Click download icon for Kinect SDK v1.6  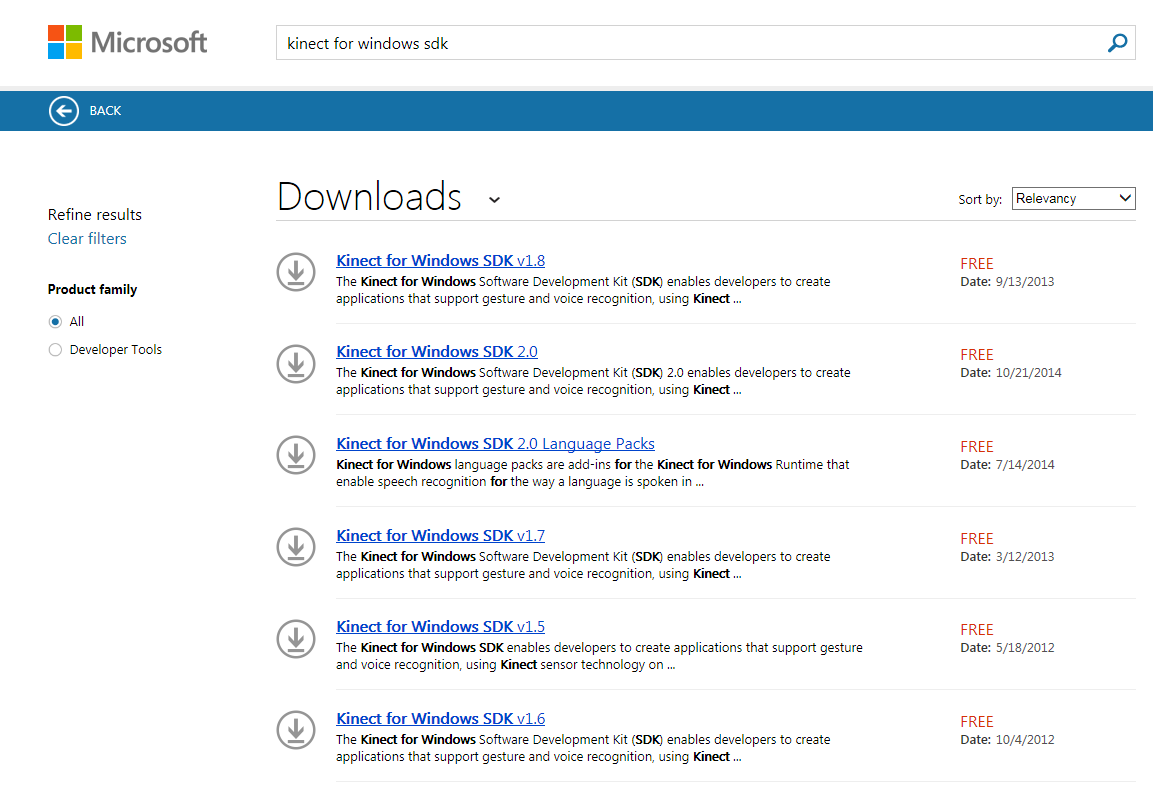[x=296, y=730]
